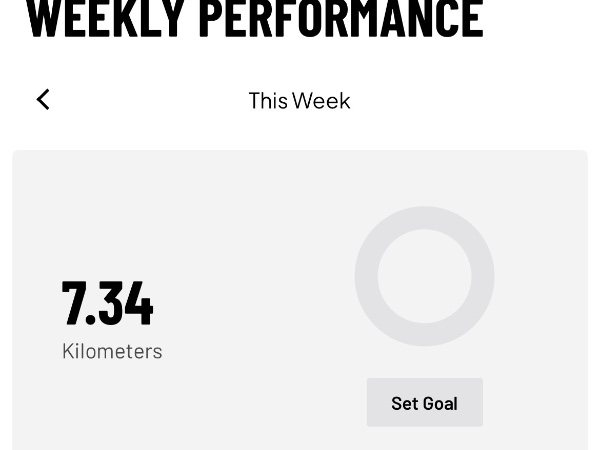Viewport: 600px width, 450px height.
Task: Tap the This Week header text
Action: pyautogui.click(x=299, y=100)
